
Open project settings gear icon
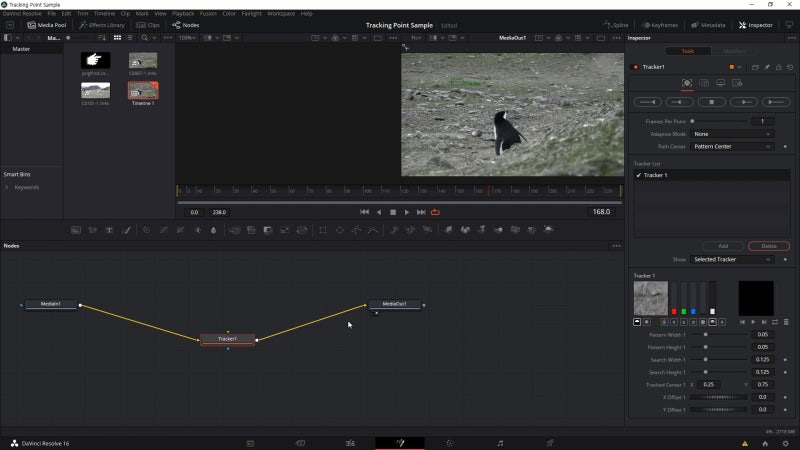785,443
